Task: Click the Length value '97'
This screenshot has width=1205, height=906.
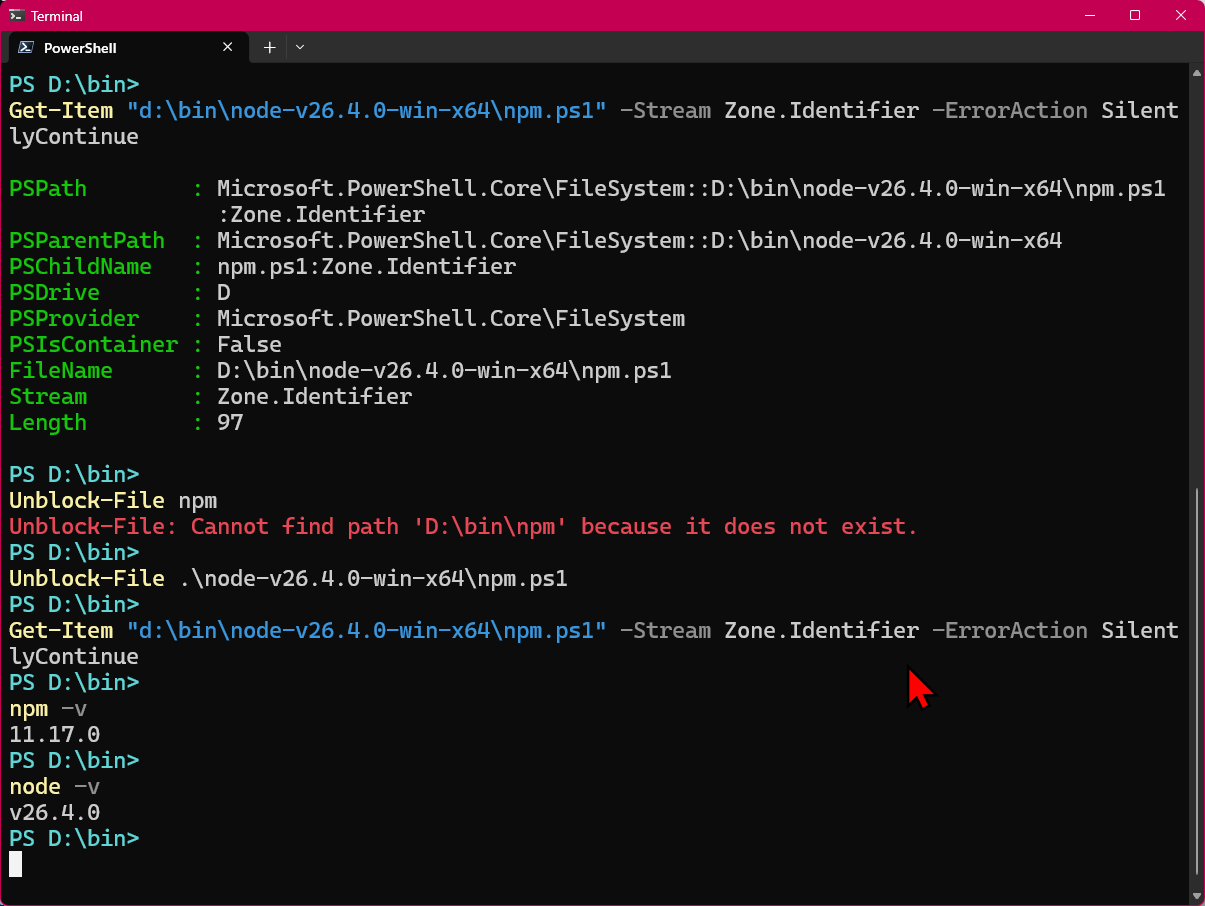Action: 231,423
